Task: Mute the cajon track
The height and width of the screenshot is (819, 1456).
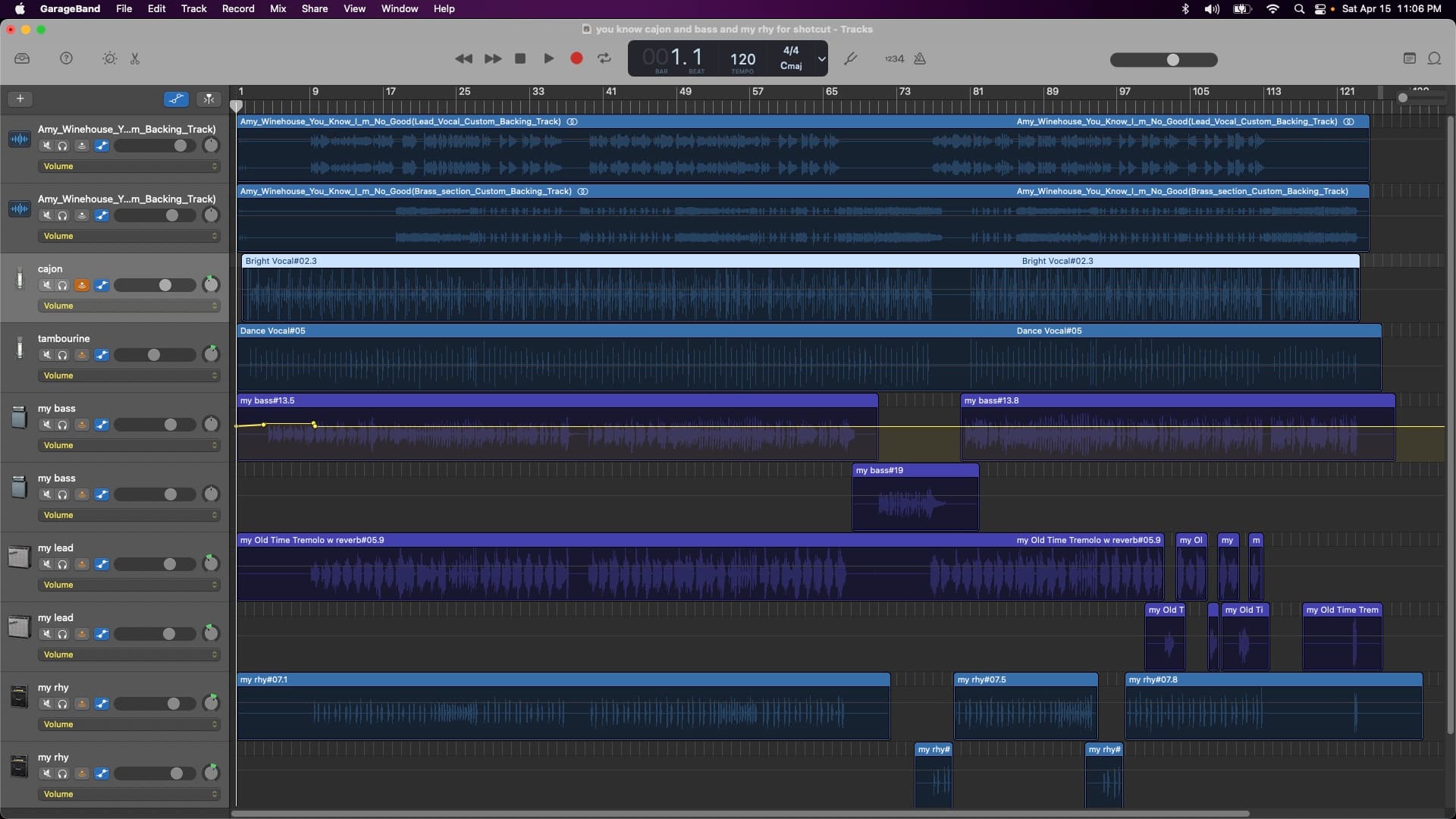Action: pos(46,285)
